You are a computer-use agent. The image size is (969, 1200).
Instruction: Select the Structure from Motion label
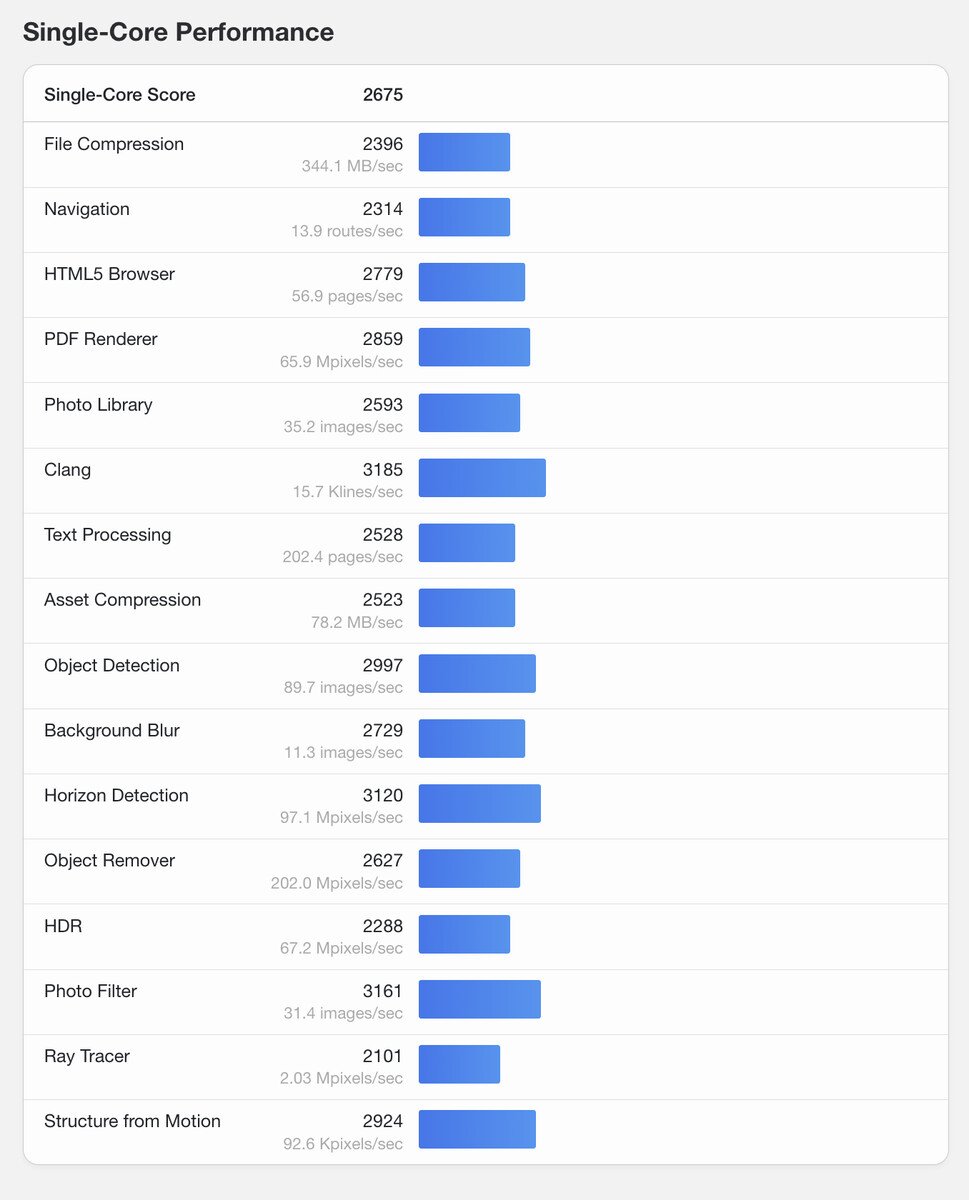[132, 1121]
